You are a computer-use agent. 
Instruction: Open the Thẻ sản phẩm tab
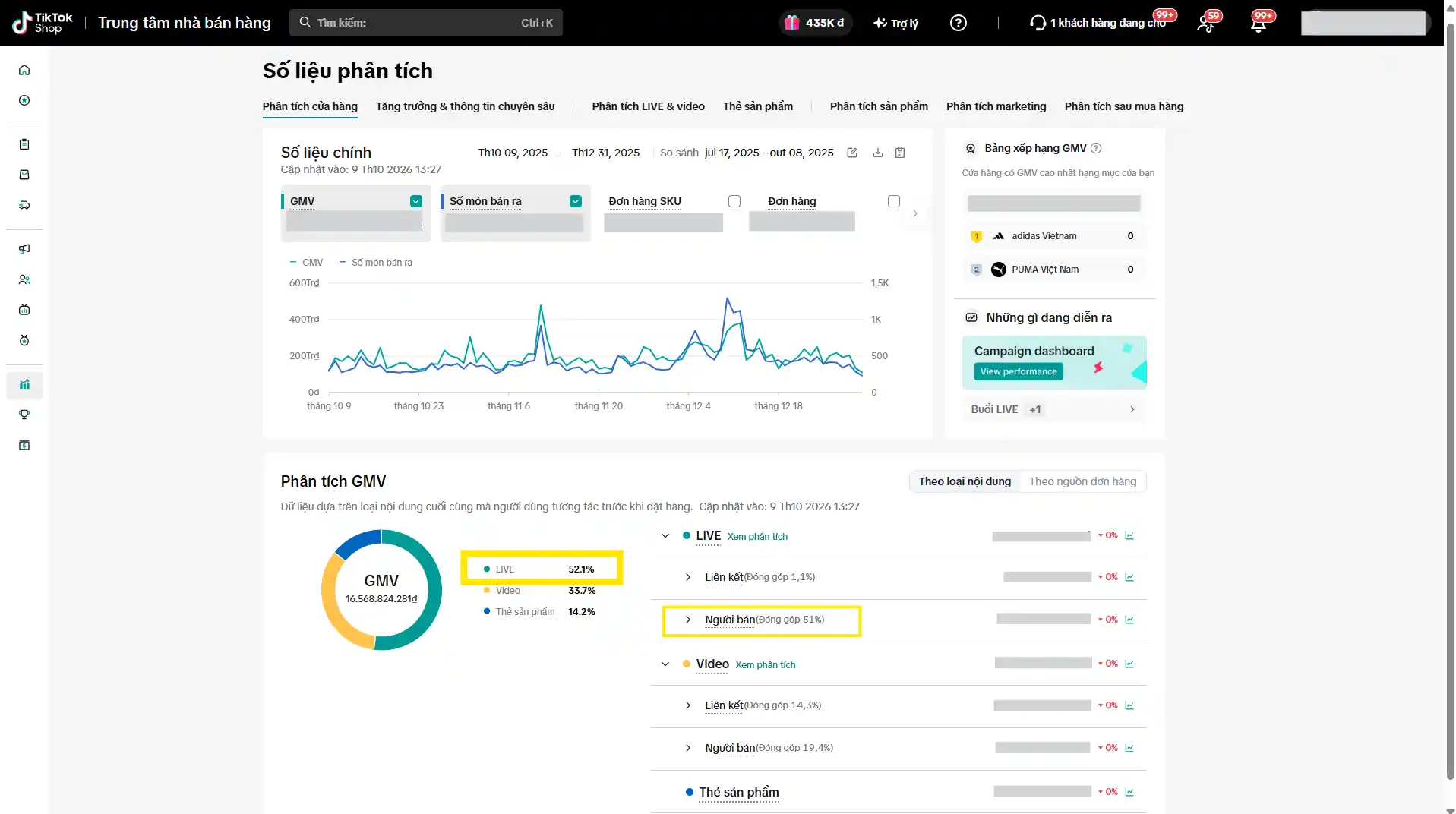758,106
